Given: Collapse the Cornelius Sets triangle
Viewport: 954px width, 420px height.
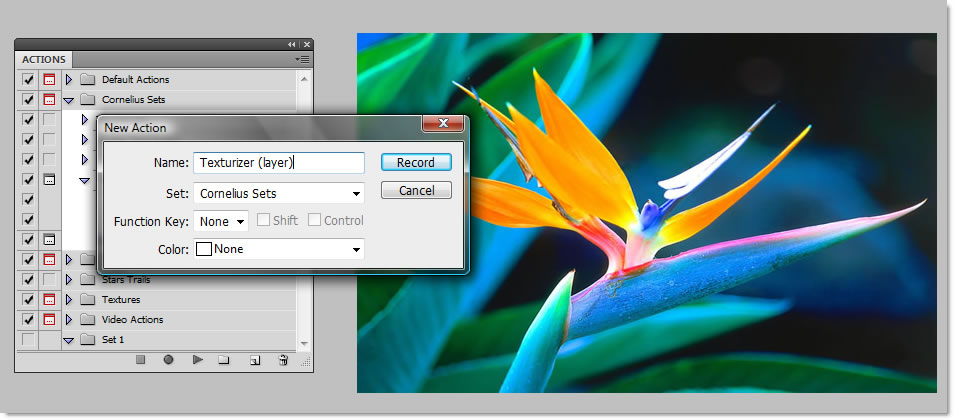Looking at the screenshot, I should (x=69, y=100).
